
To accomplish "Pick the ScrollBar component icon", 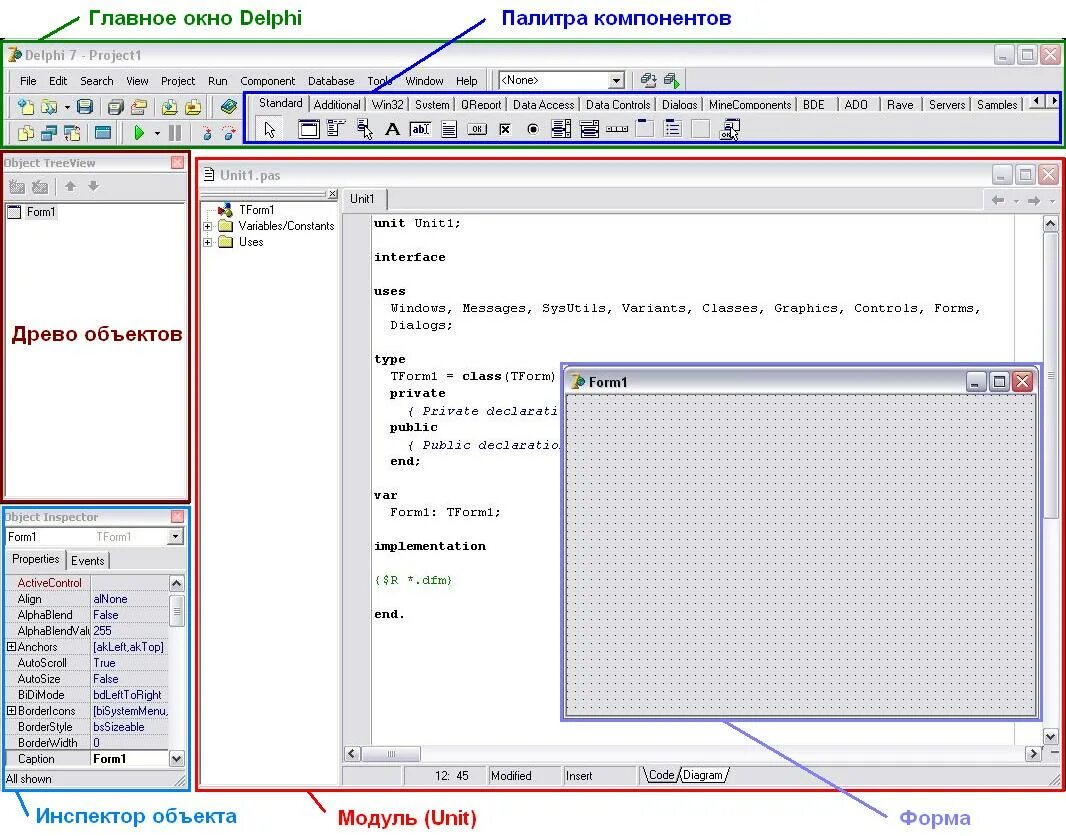I will tap(617, 128).
